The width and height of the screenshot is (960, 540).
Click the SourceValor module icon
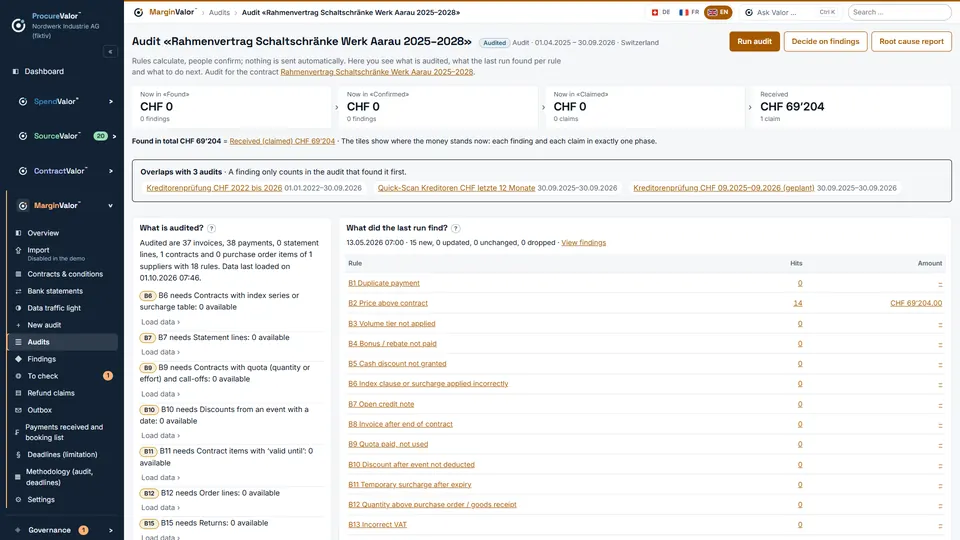[23, 136]
